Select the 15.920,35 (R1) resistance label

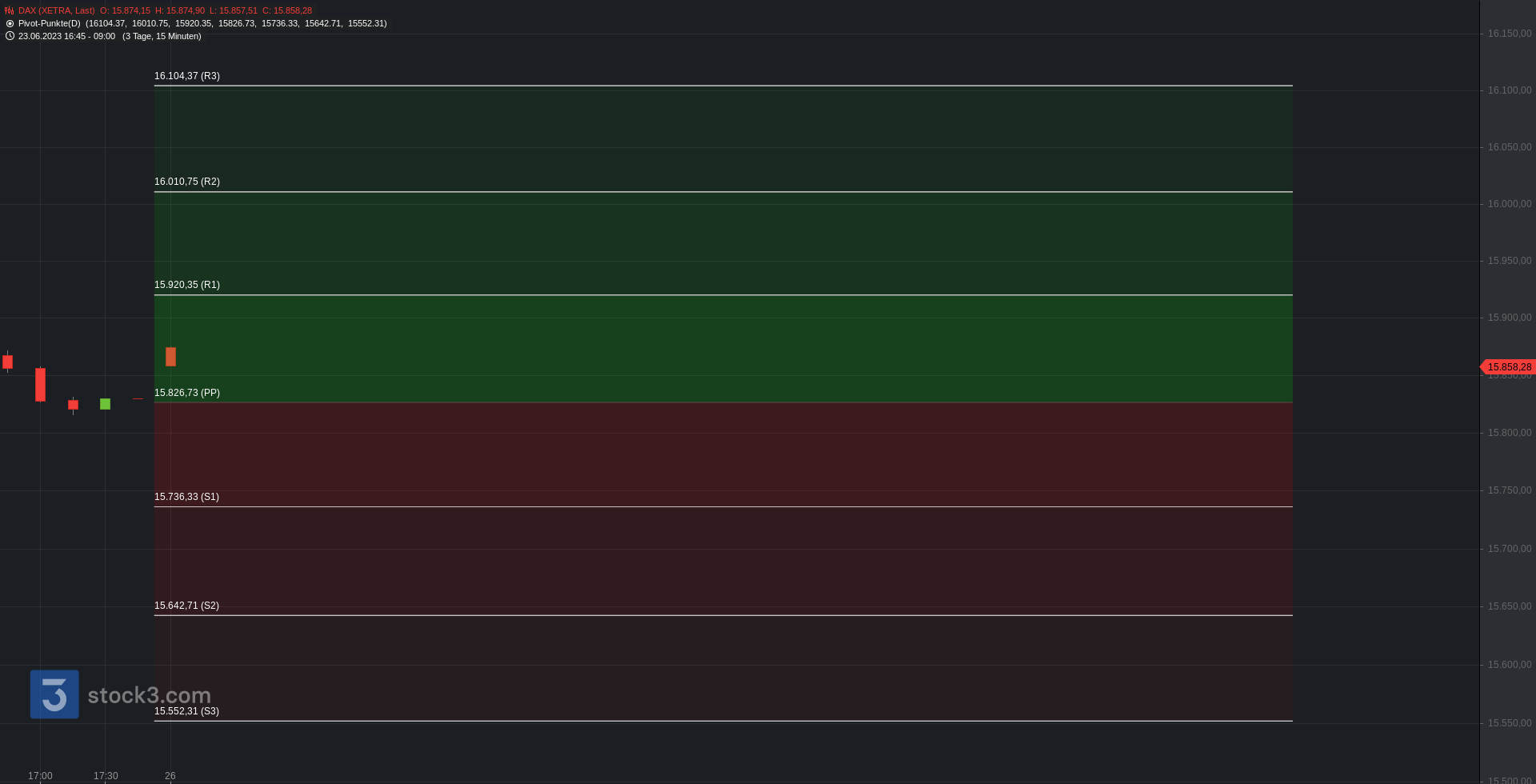click(x=187, y=285)
